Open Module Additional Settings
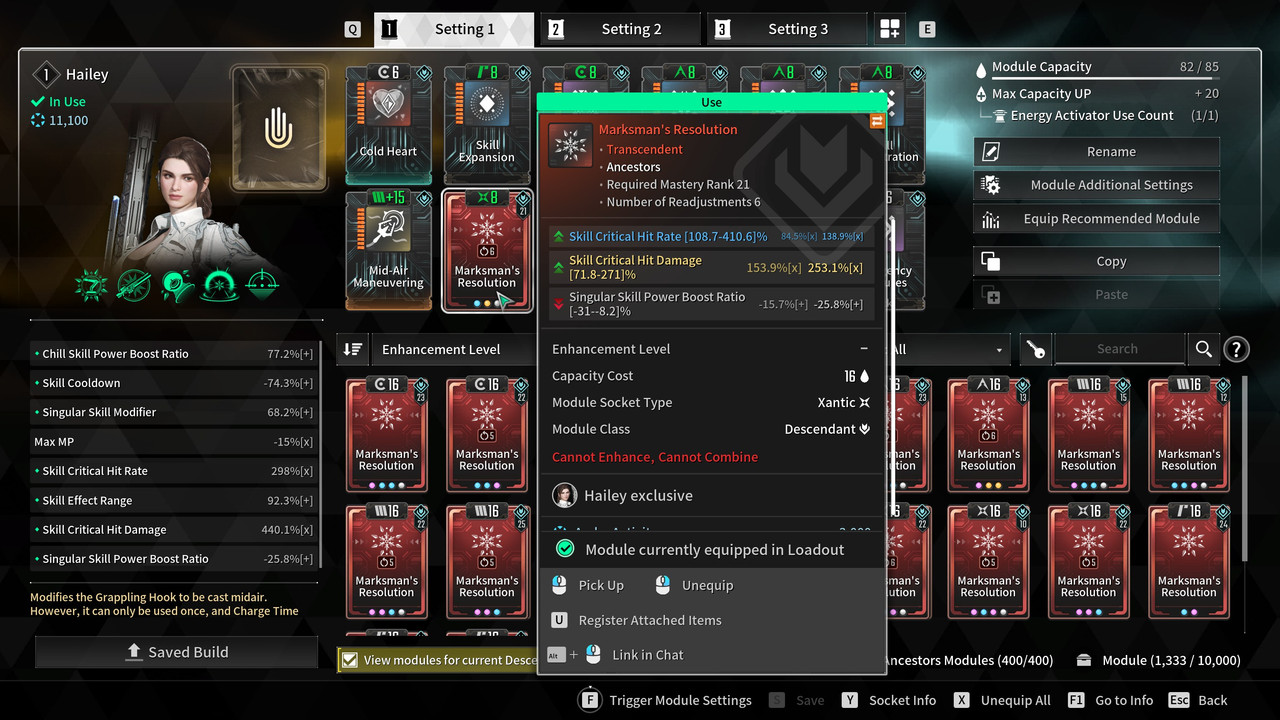The width and height of the screenshot is (1280, 720). [x=1096, y=185]
